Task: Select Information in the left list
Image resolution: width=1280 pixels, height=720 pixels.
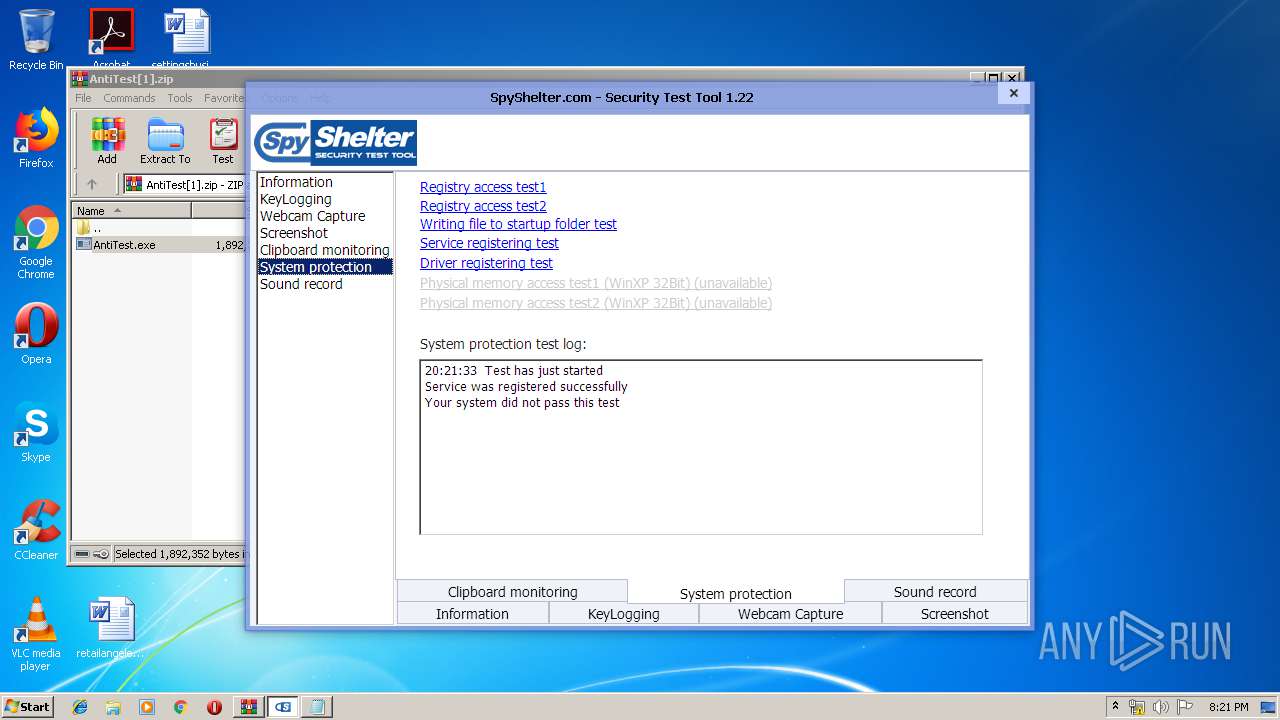Action: (x=325, y=182)
